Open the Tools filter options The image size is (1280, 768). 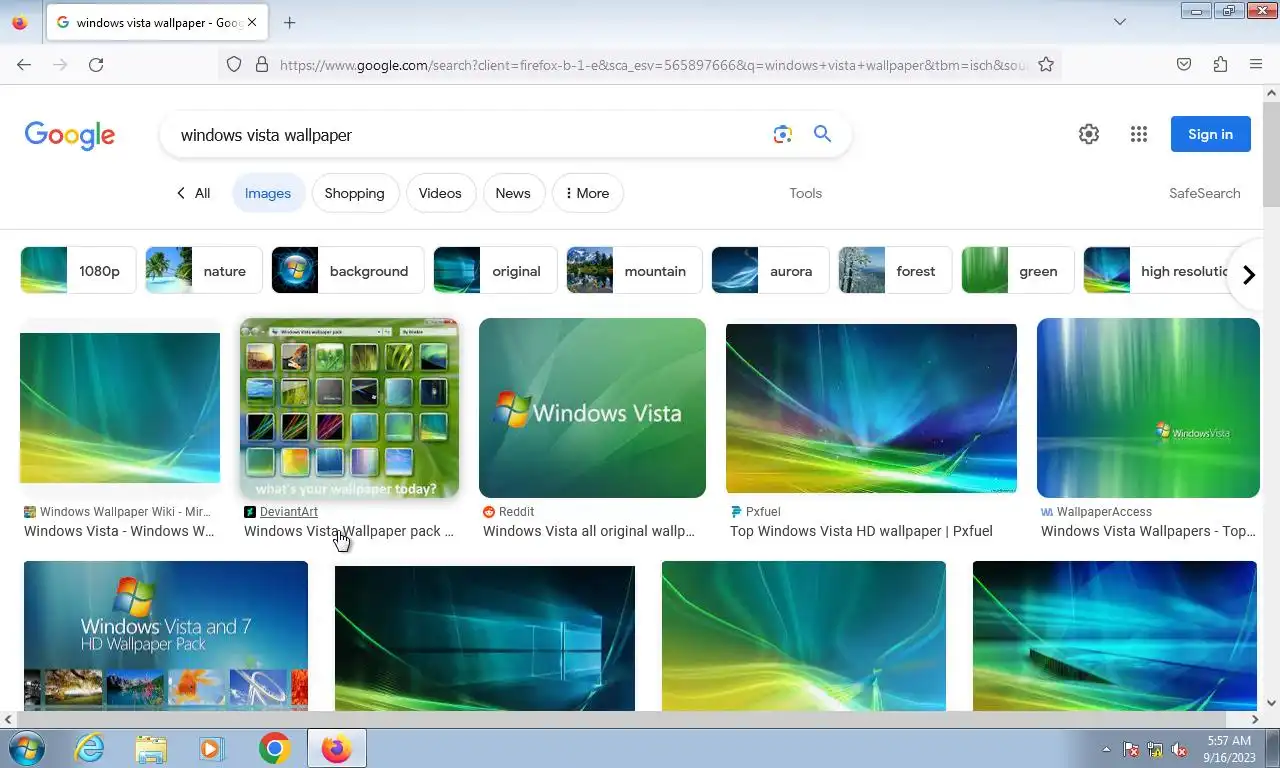click(805, 193)
